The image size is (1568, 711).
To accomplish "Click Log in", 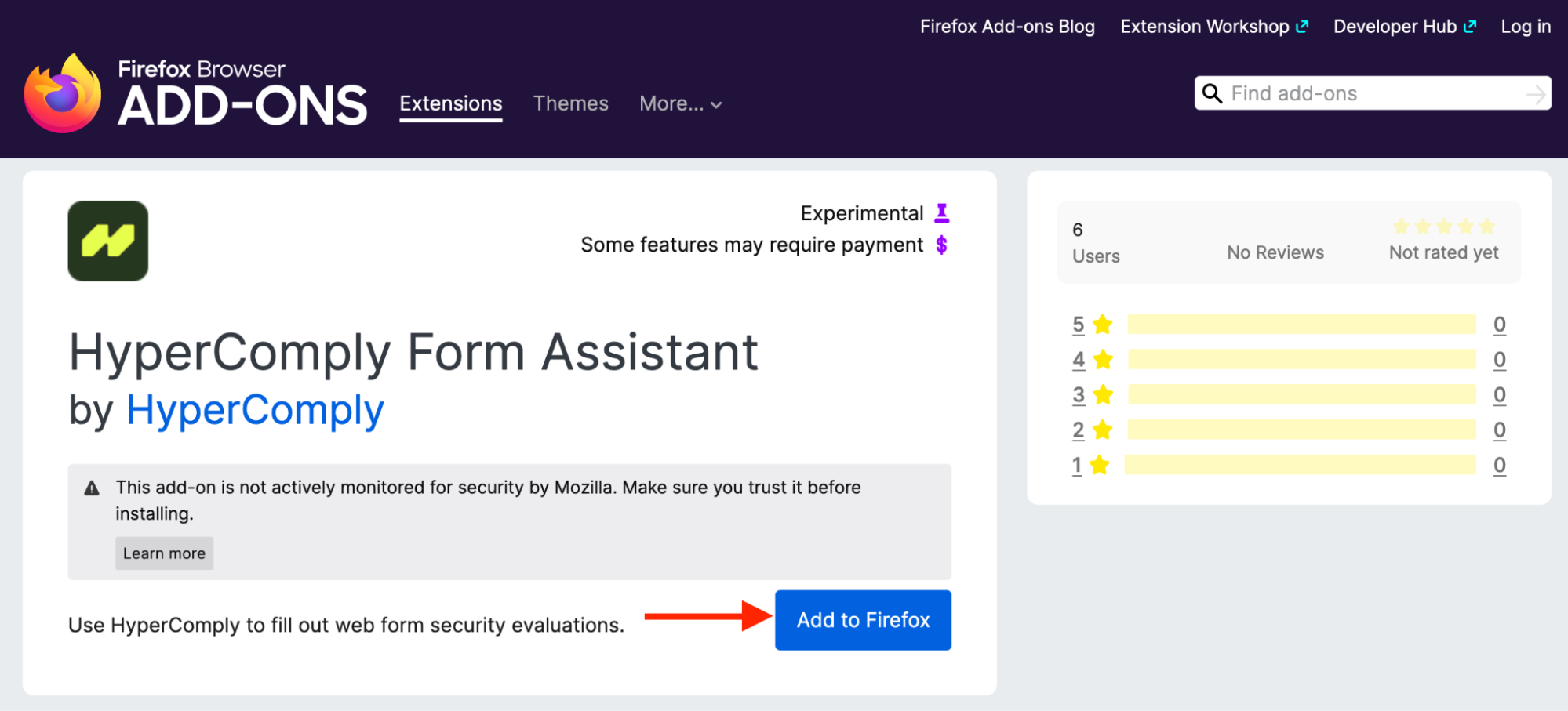I will tap(1526, 27).
